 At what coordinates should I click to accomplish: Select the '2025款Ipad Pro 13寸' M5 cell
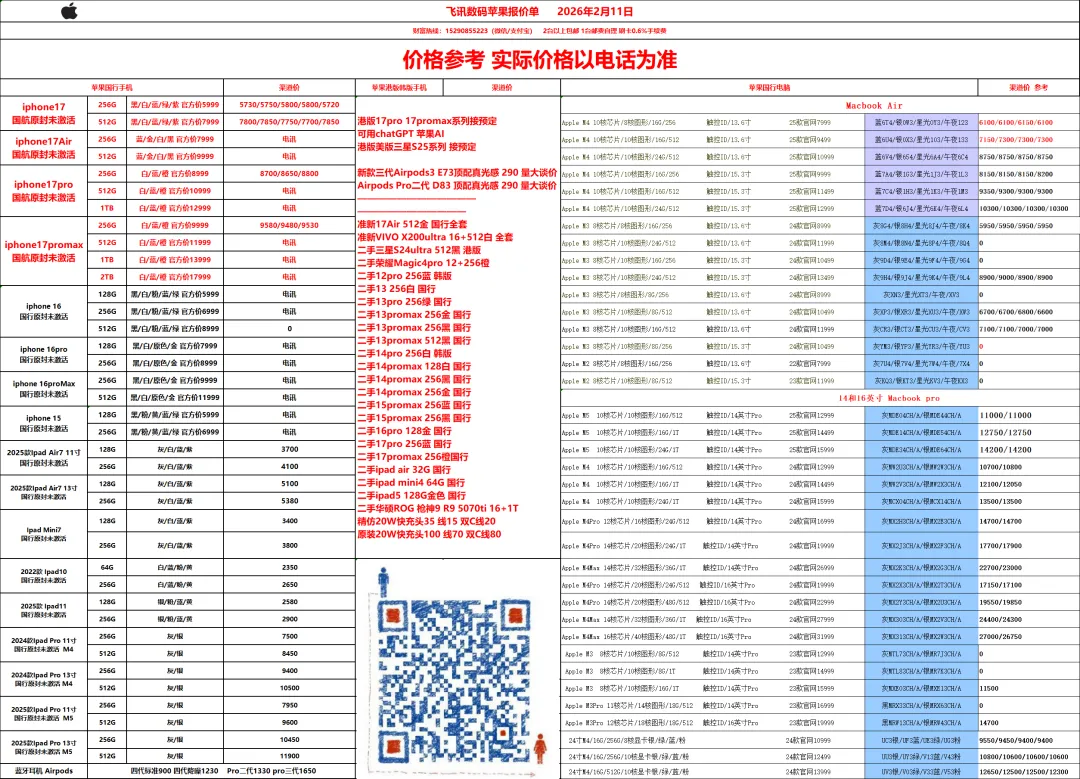click(43, 747)
